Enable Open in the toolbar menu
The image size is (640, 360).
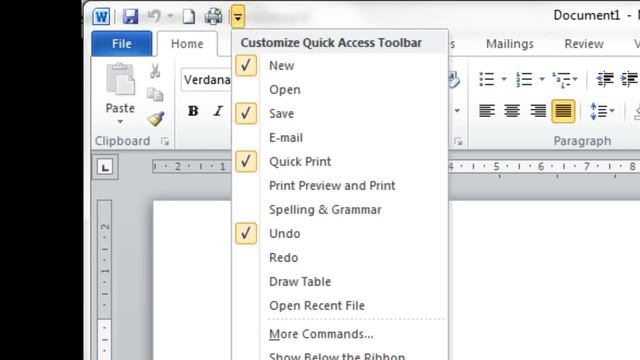pos(340,90)
